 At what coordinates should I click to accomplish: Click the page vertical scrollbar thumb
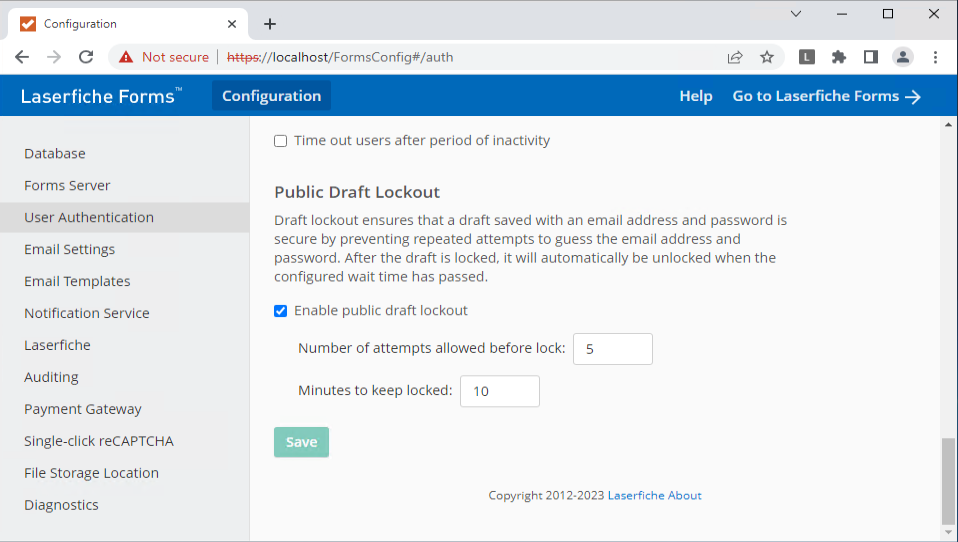click(948, 480)
